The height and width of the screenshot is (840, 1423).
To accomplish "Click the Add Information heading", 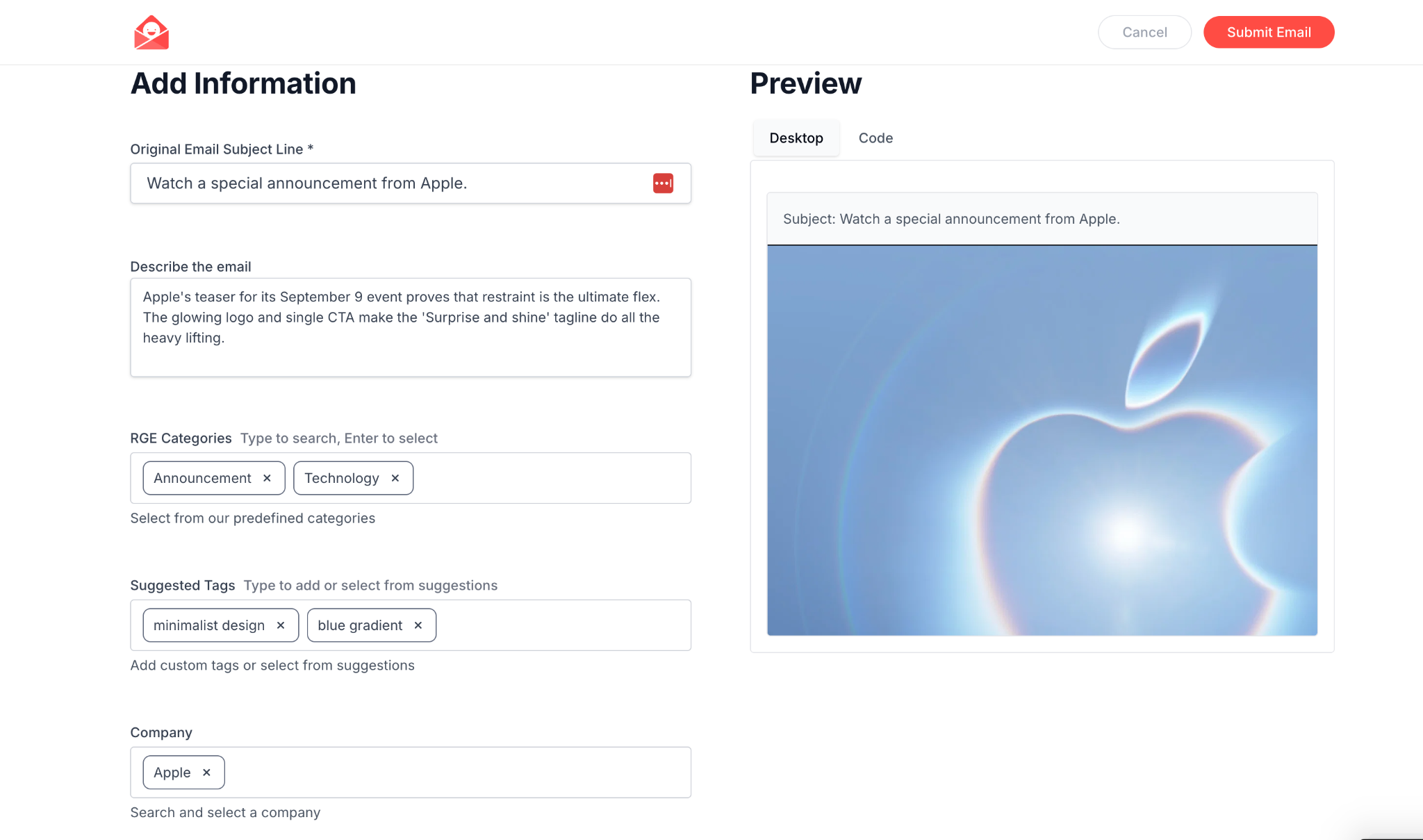I will coord(243,83).
